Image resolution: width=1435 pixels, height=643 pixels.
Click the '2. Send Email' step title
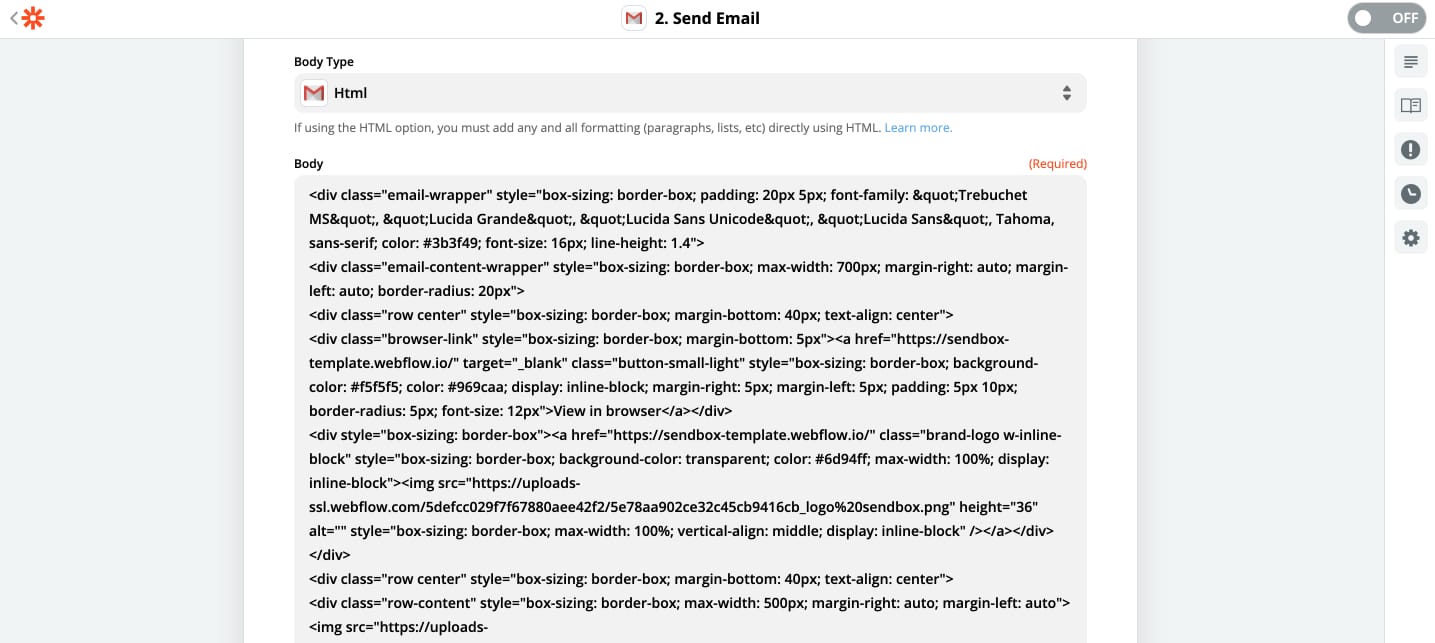click(707, 18)
